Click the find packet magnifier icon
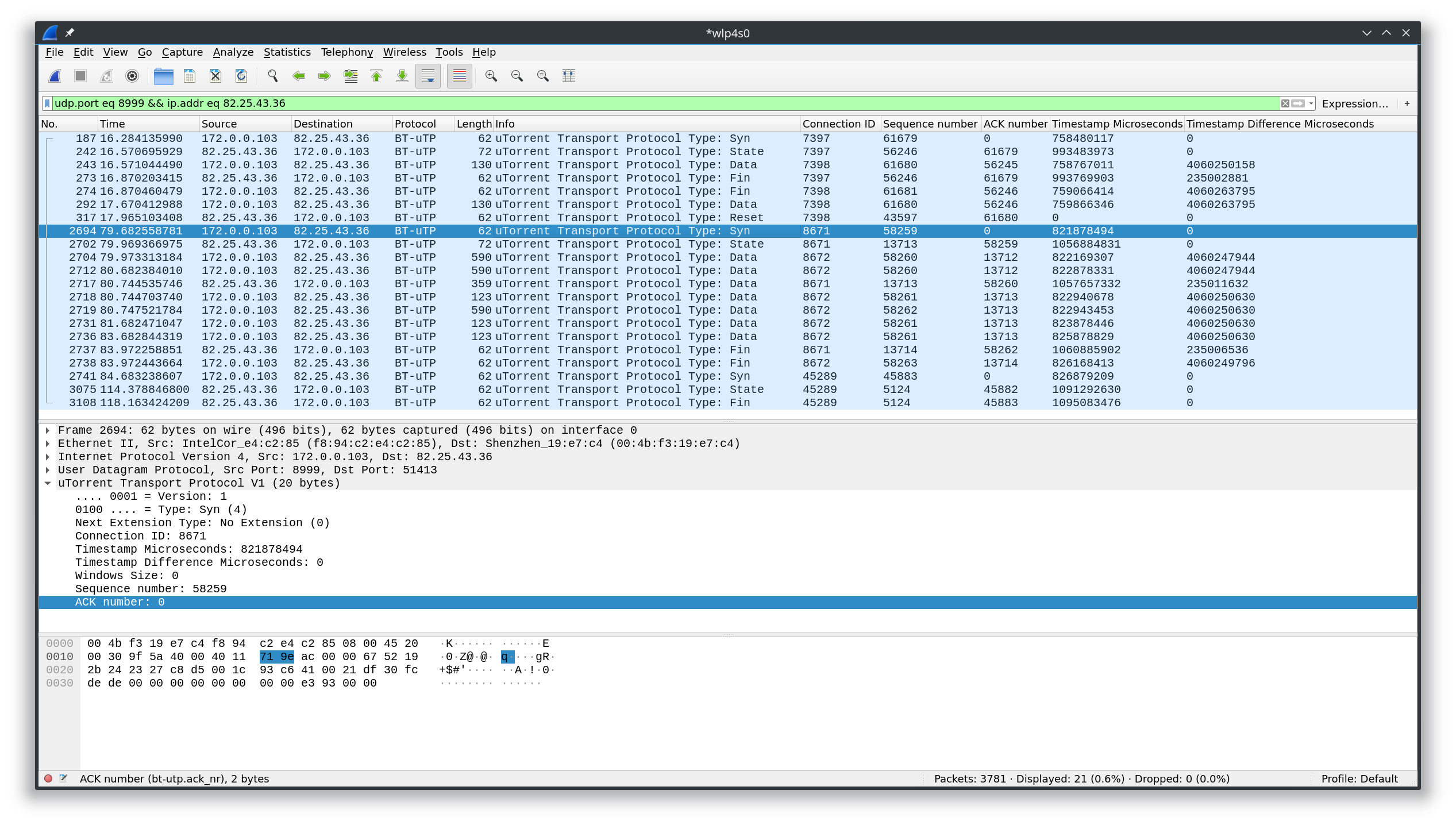This screenshot has width=1456, height=825. (x=273, y=76)
